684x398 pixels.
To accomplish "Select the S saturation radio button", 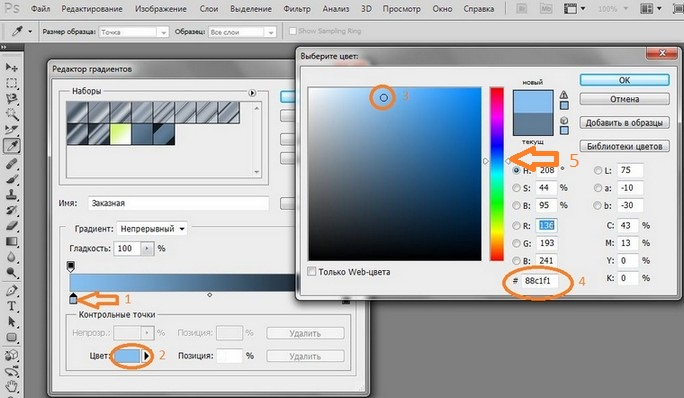I will (516, 188).
